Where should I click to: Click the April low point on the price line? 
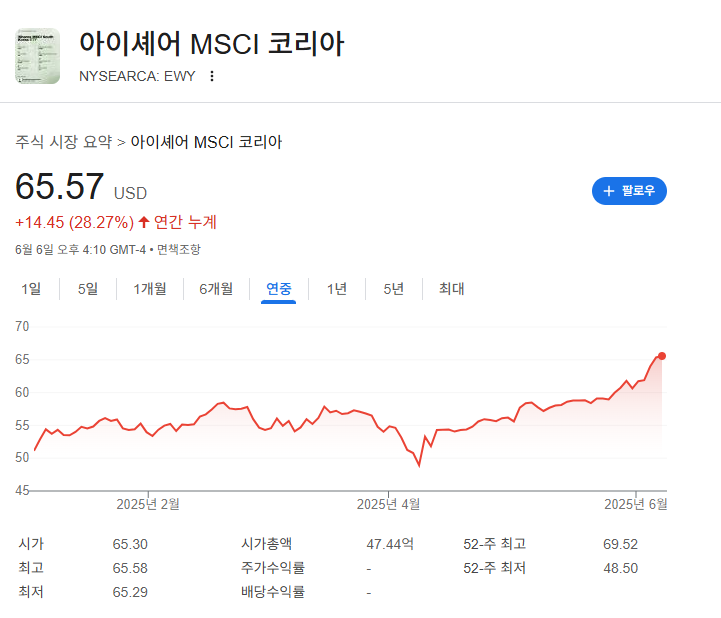point(419,466)
